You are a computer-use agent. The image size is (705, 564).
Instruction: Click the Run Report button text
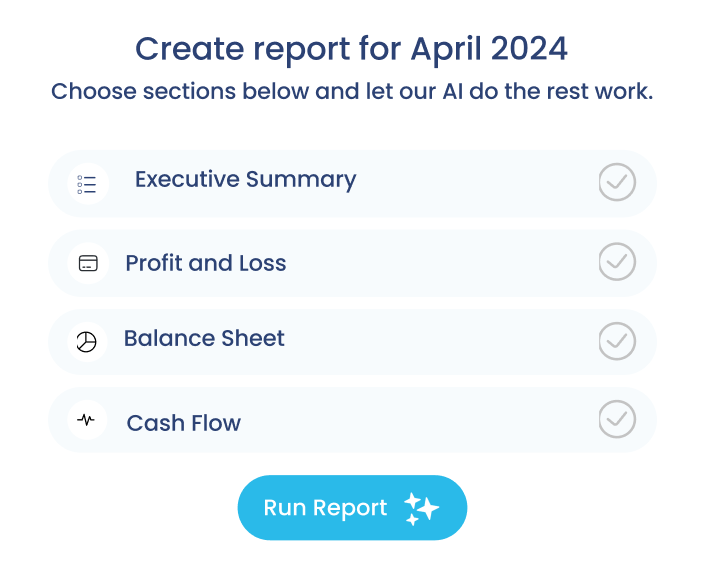coord(325,508)
